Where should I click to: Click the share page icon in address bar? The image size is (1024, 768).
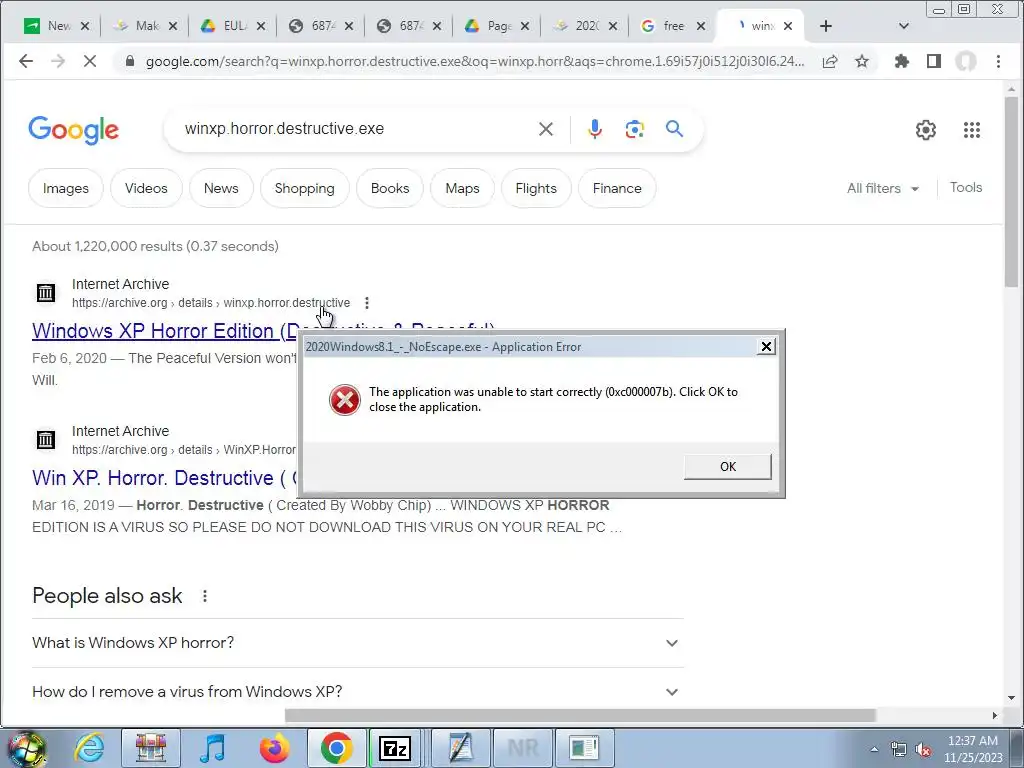pyautogui.click(x=830, y=61)
